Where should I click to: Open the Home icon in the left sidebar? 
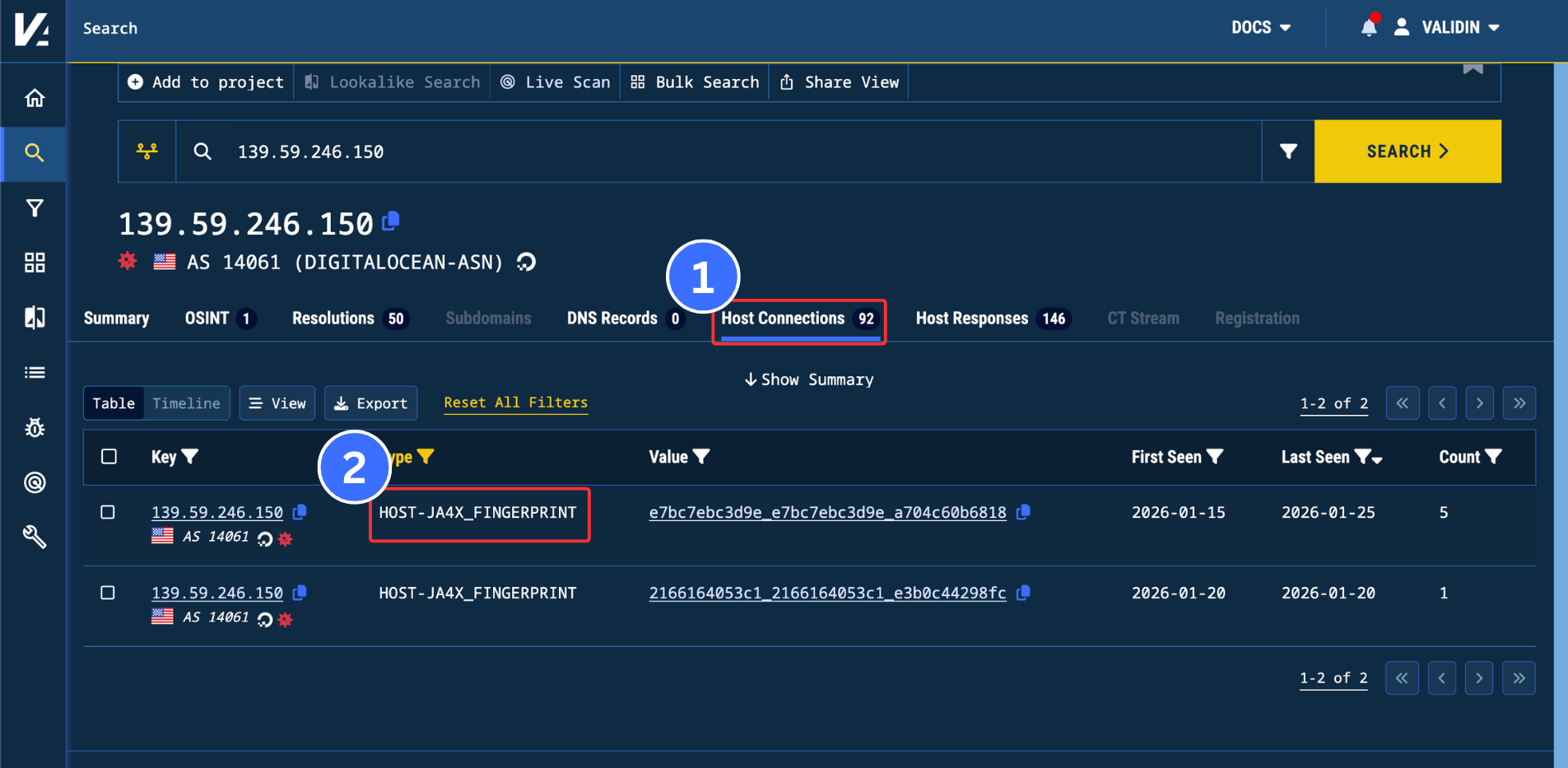pos(34,96)
